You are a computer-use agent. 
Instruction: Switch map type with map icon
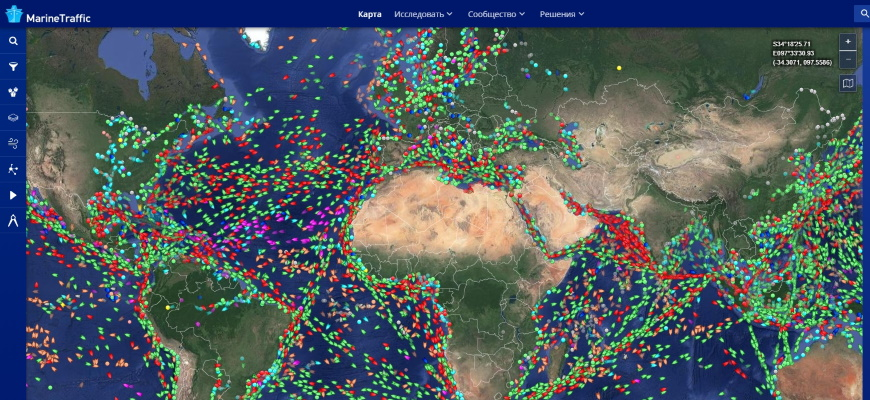848,83
